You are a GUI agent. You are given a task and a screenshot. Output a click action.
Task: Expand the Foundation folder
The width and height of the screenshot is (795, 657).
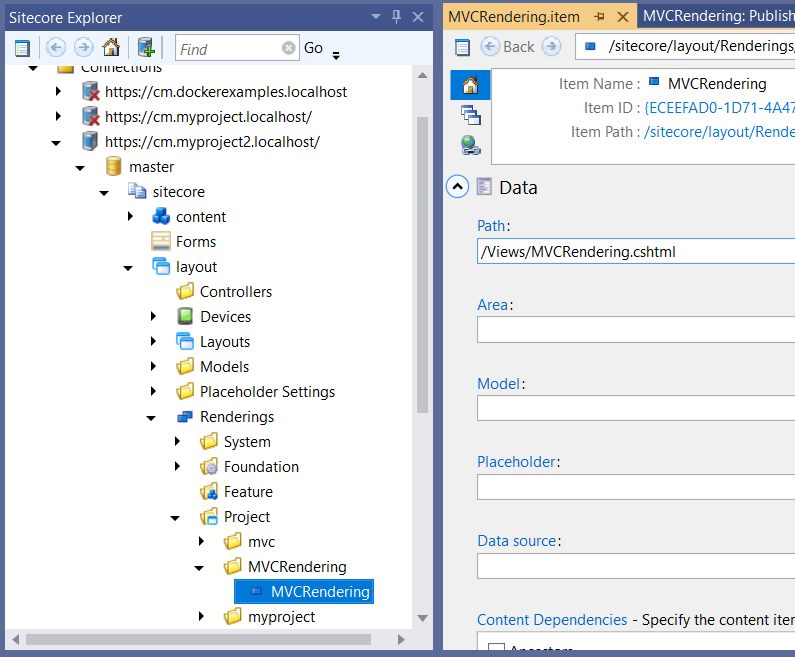pyautogui.click(x=177, y=465)
